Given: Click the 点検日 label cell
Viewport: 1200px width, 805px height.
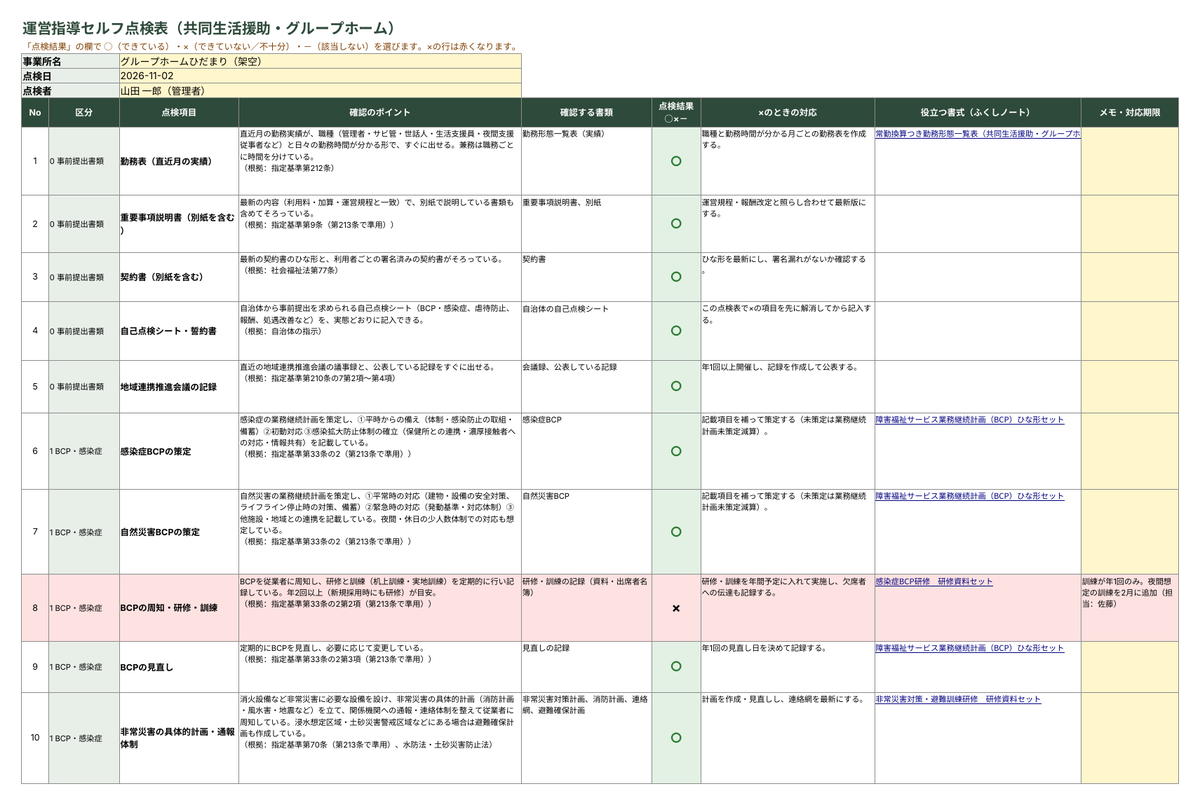Looking at the screenshot, I should tap(70, 76).
